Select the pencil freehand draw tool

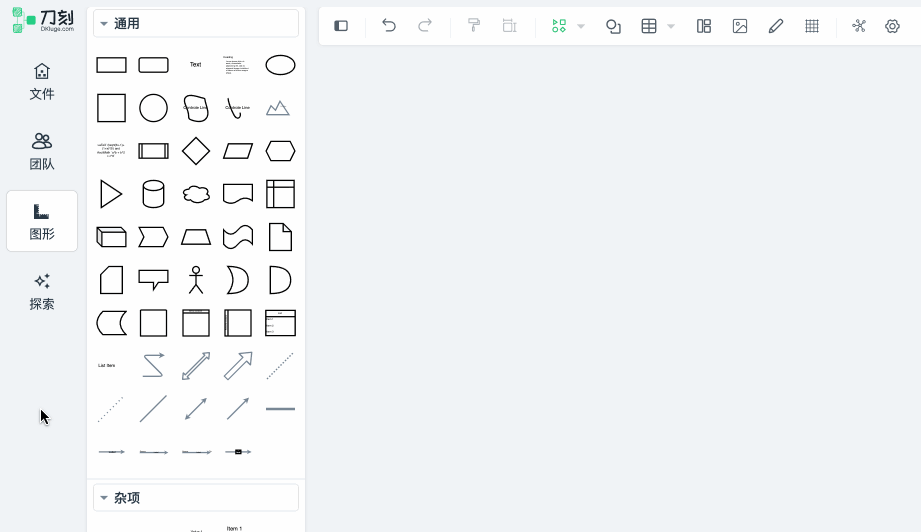(776, 26)
